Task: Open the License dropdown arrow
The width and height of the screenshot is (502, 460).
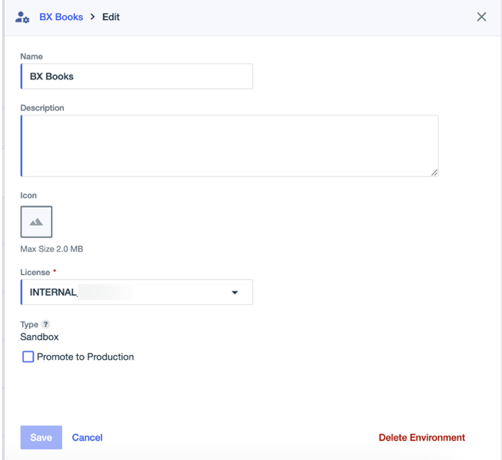Action: (x=235, y=292)
